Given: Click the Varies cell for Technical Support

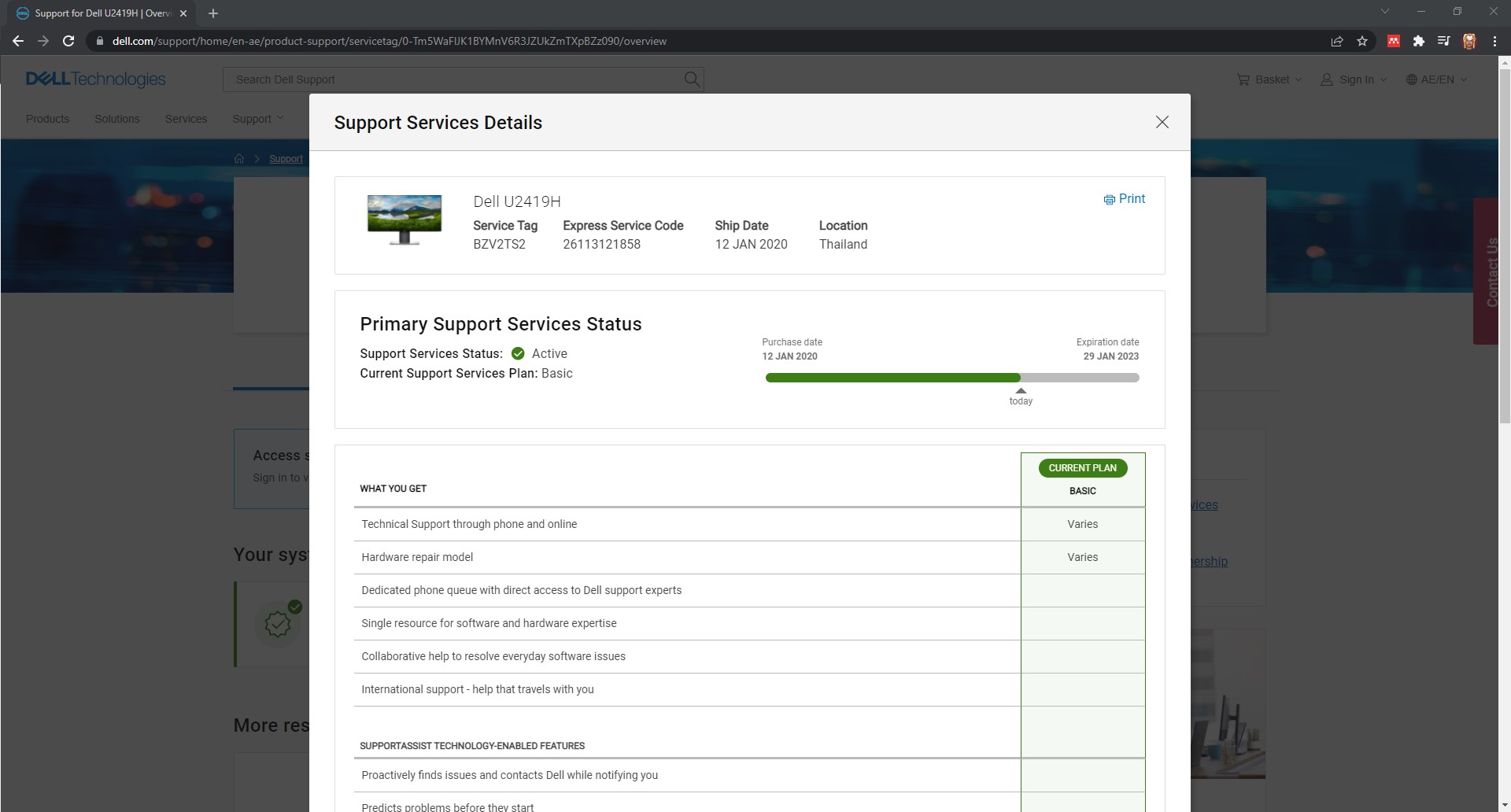Looking at the screenshot, I should point(1082,524).
